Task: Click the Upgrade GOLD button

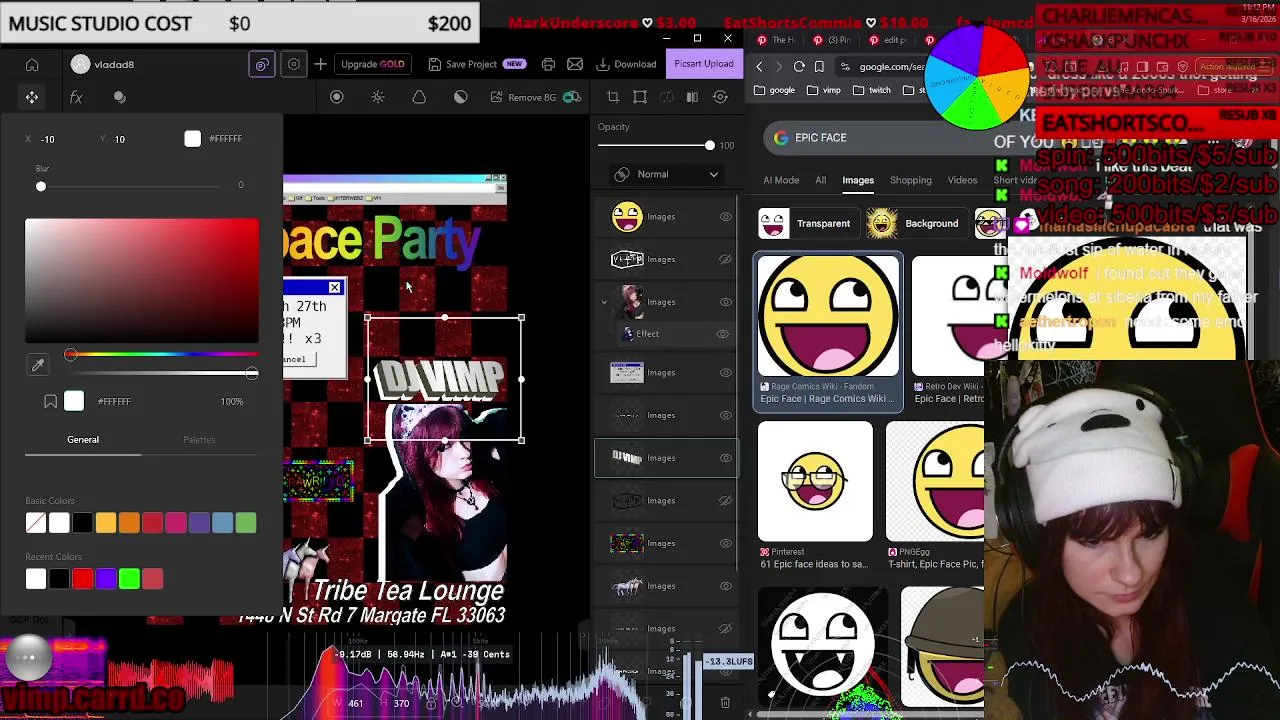Action: click(373, 64)
